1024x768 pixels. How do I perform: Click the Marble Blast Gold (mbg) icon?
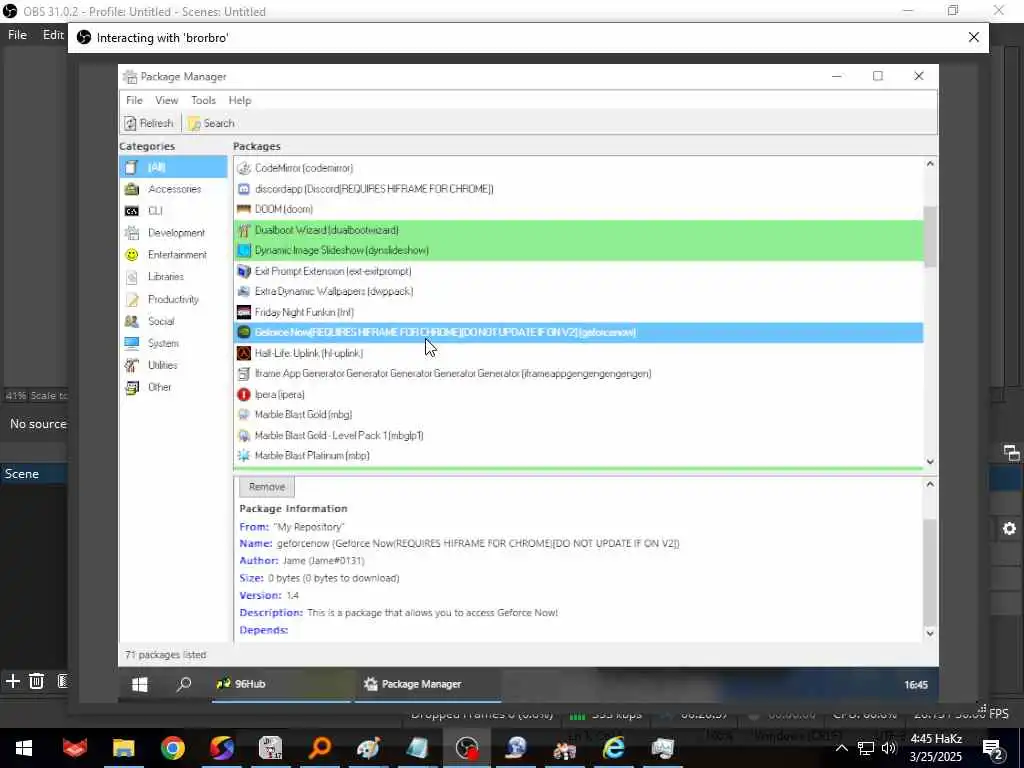(x=244, y=415)
